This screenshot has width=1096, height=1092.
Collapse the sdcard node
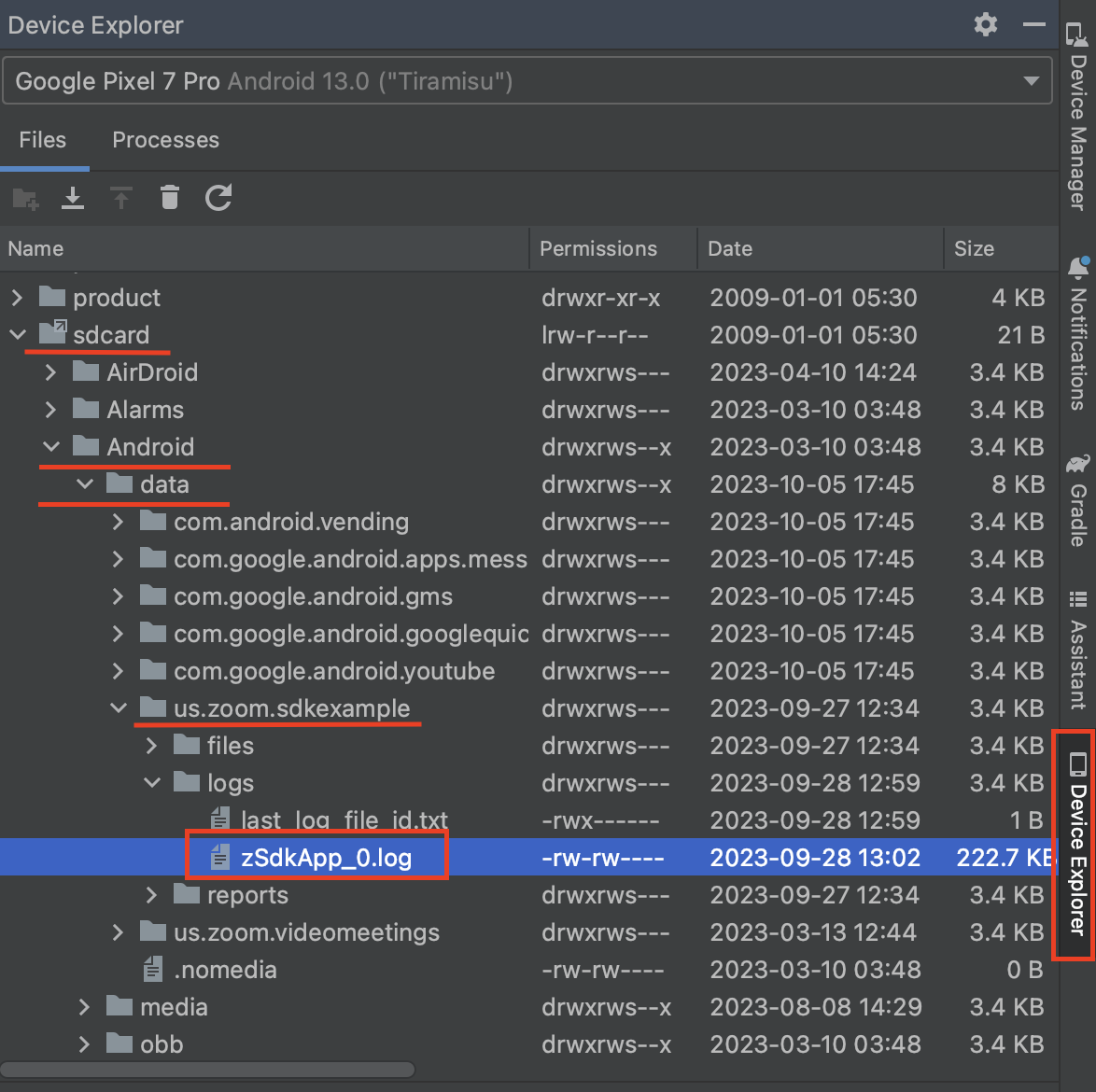(x=17, y=334)
